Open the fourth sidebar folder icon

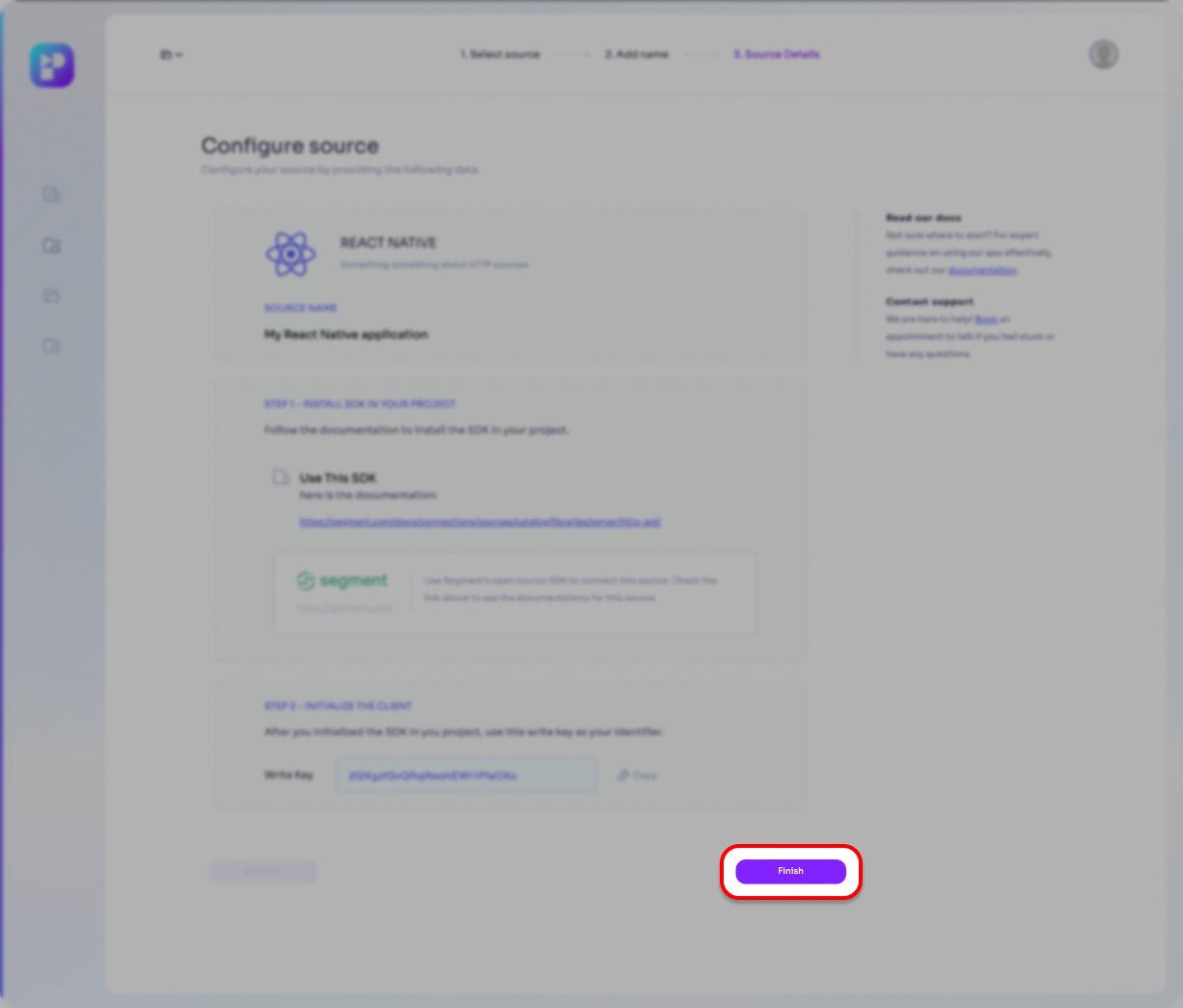click(x=52, y=346)
